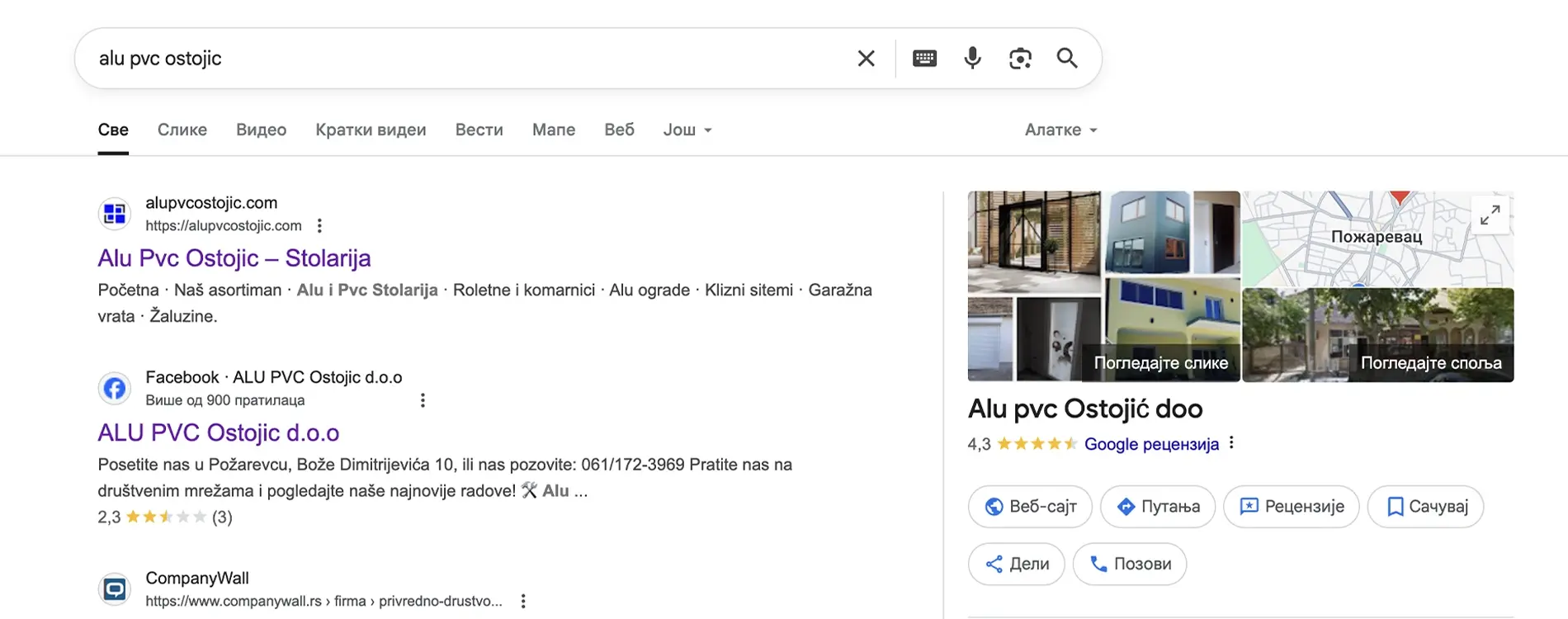Viewport: 1568px width, 619px height.
Task: Open the Алатке tools dropdown
Action: click(1060, 130)
